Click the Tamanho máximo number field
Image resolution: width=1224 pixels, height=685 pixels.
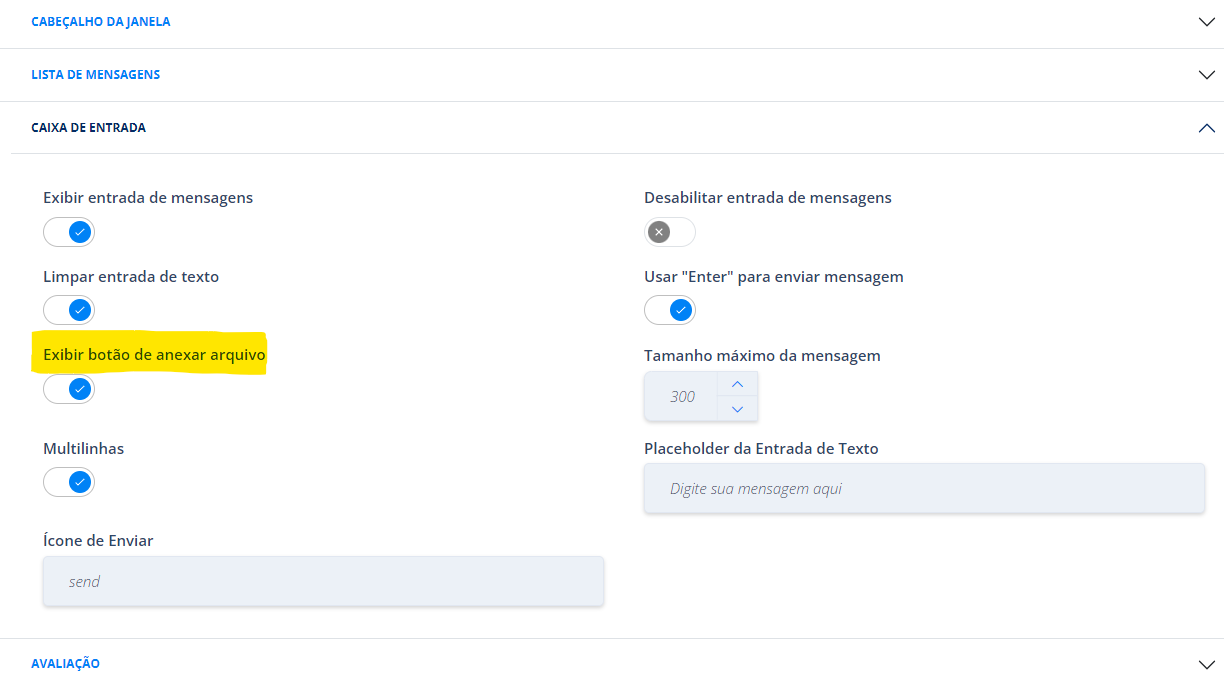click(x=681, y=396)
